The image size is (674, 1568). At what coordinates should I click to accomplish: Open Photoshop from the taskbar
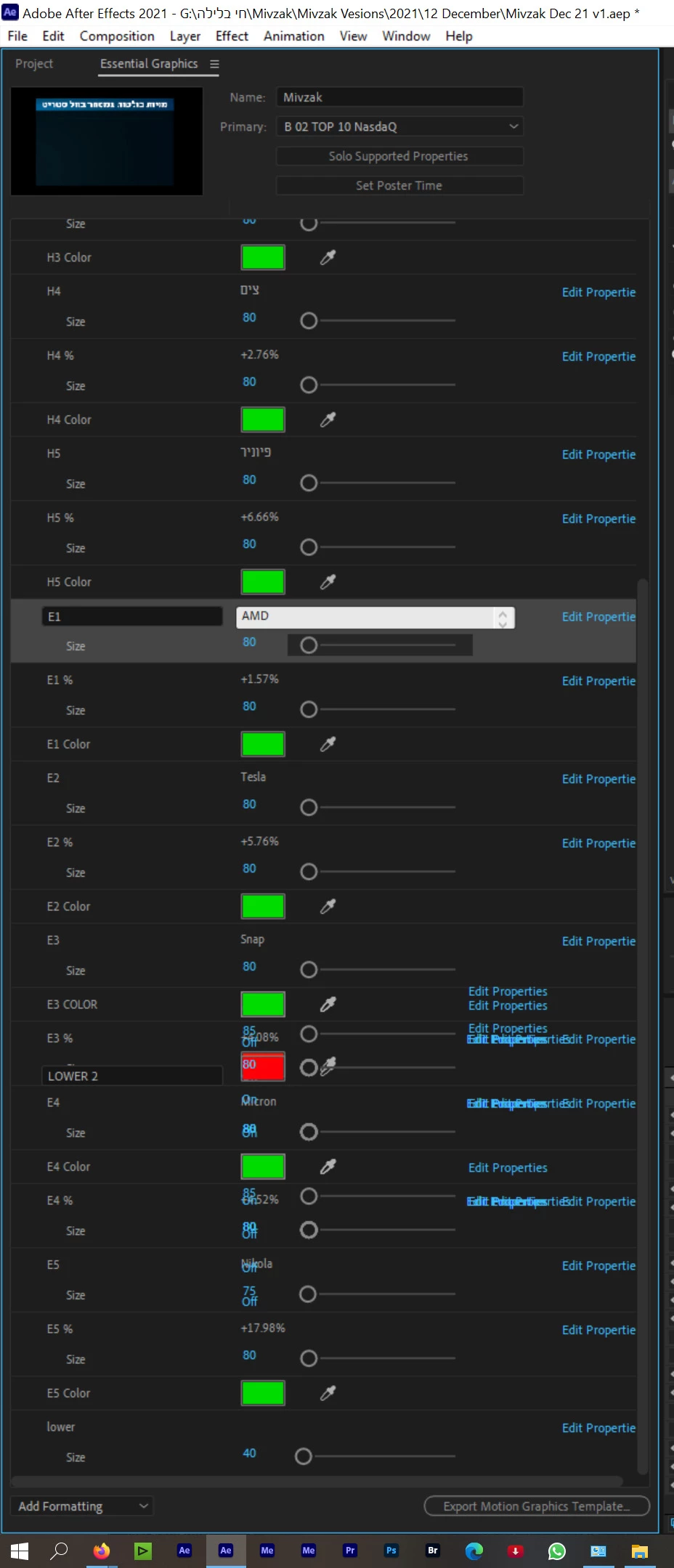click(391, 1551)
